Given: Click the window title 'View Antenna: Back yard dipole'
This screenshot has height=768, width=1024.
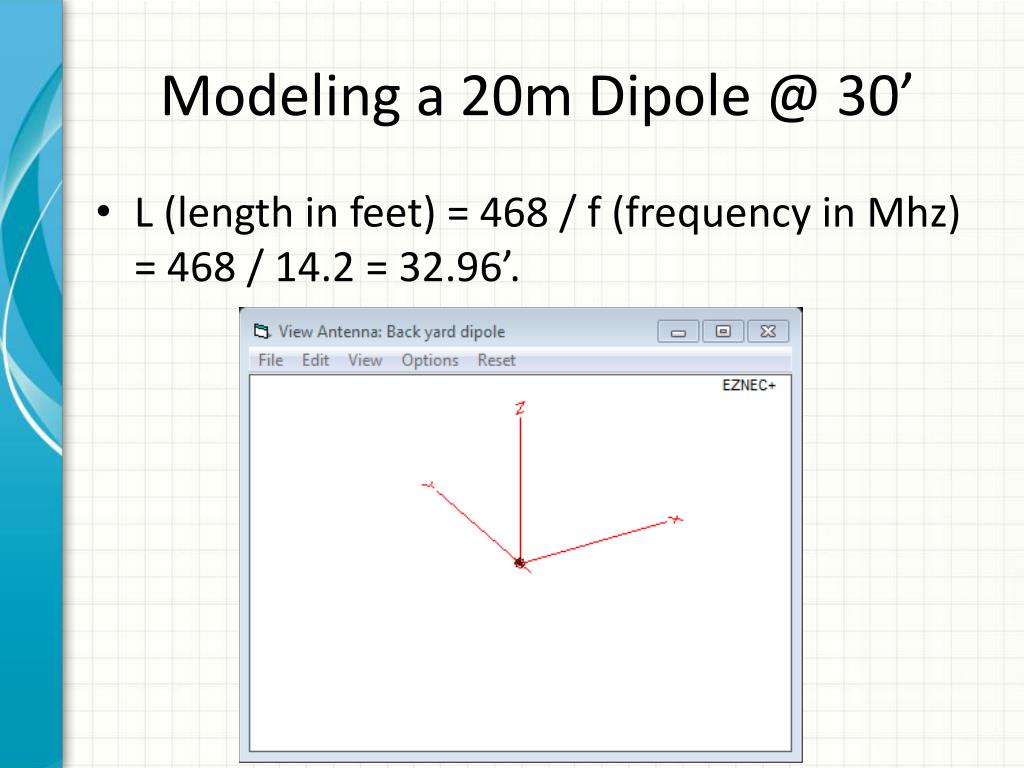Looking at the screenshot, I should pyautogui.click(x=392, y=331).
